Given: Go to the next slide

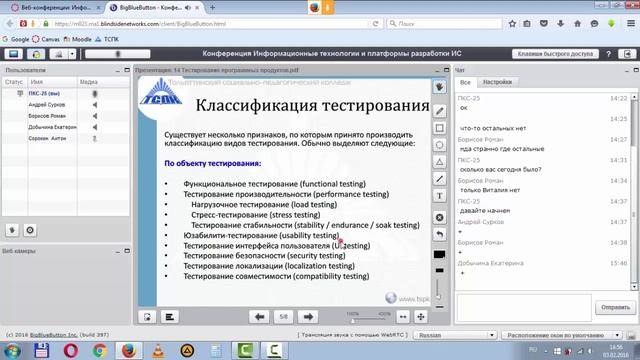Looking at the screenshot, I should coord(308,317).
